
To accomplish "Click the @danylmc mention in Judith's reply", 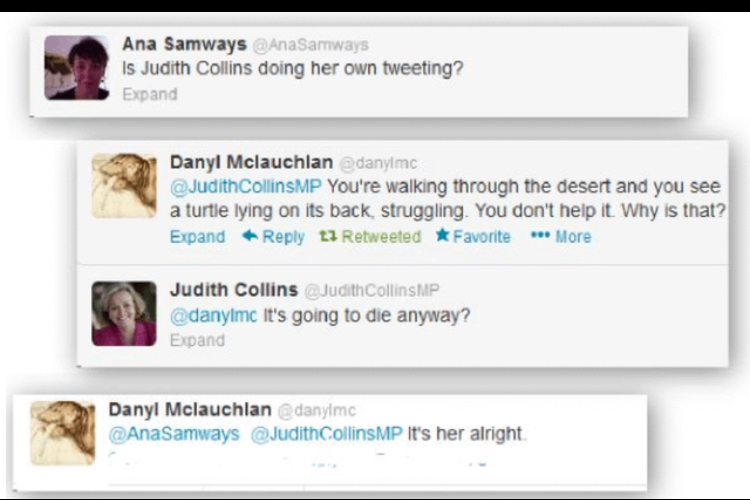I will (213, 315).
